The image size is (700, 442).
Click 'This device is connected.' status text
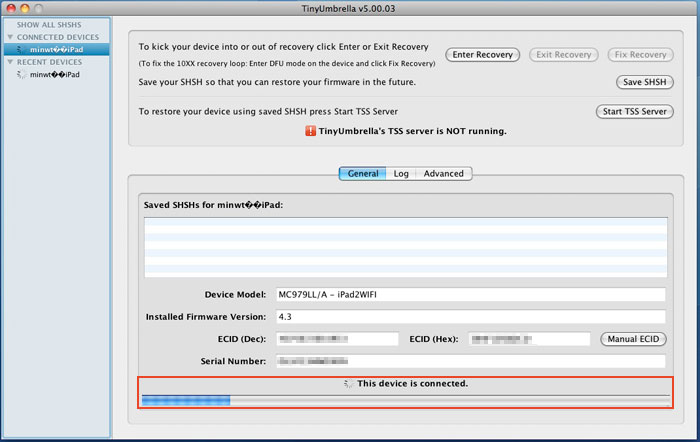(x=412, y=384)
